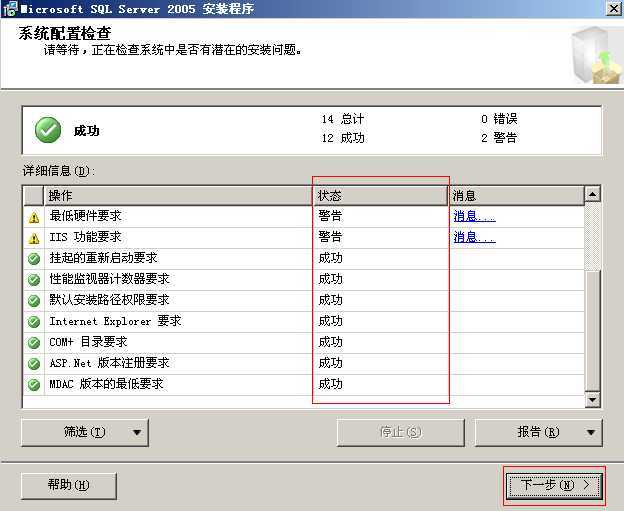Select the IIS 功能要求 row text
This screenshot has height=511, width=624.
pos(85,237)
